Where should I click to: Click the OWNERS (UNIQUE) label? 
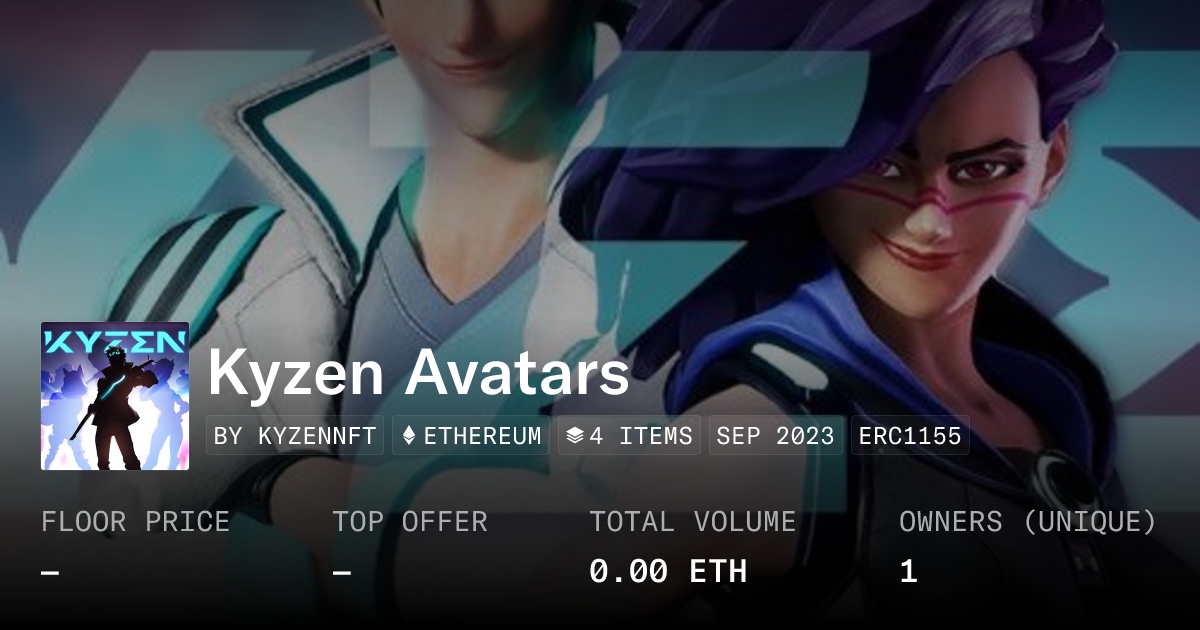click(x=1028, y=522)
